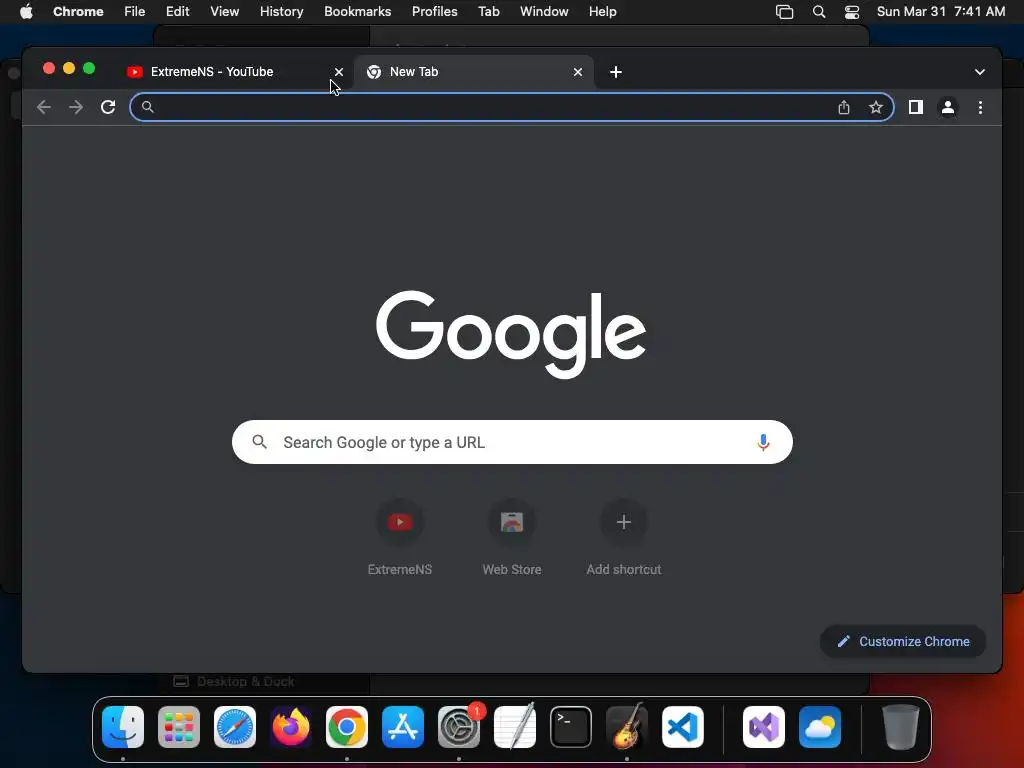Open TextEdit from the Dock
This screenshot has width=1024, height=768.
(515, 727)
